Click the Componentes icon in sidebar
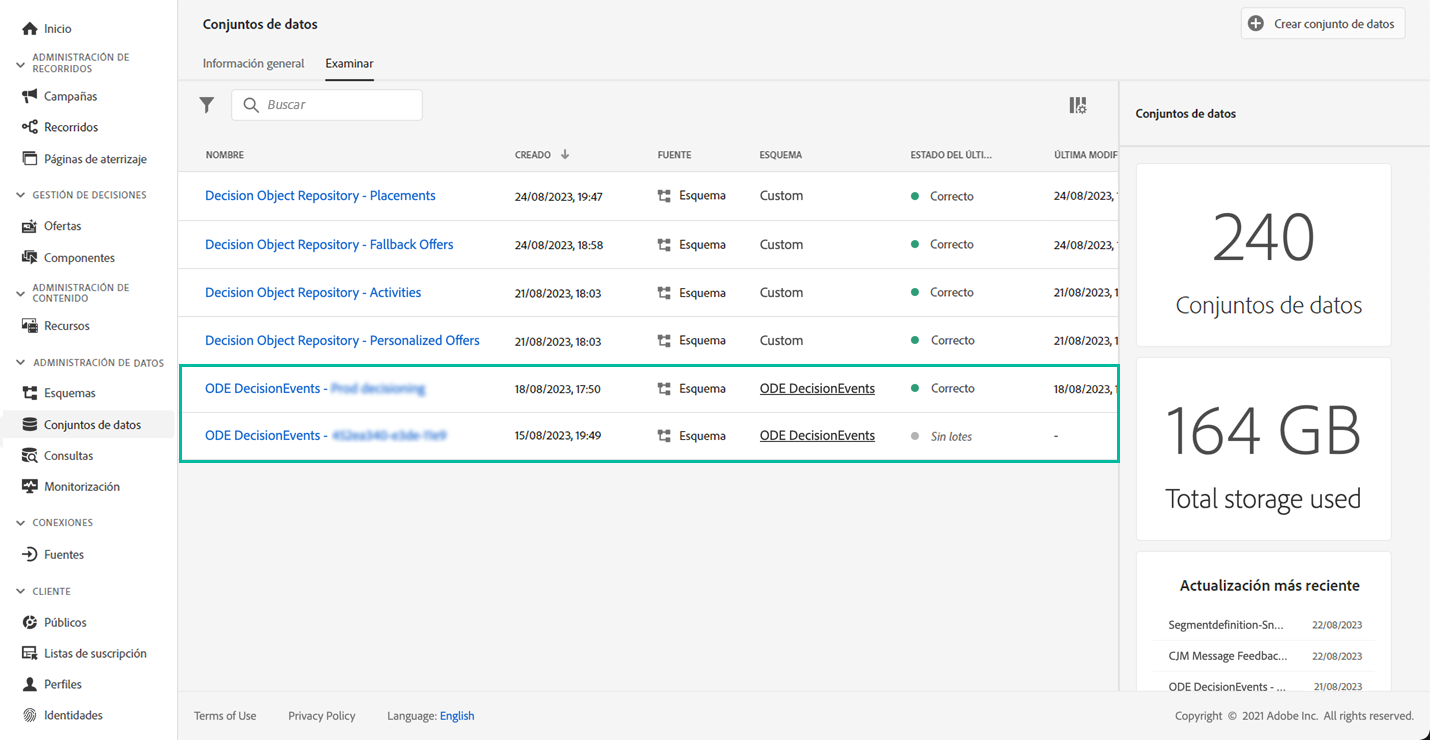The width and height of the screenshot is (1430, 740). (x=30, y=257)
